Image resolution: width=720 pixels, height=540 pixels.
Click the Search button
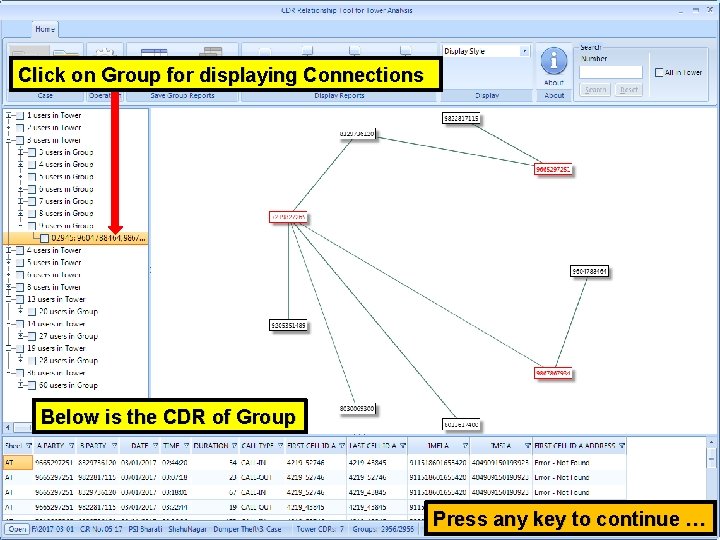tap(595, 90)
